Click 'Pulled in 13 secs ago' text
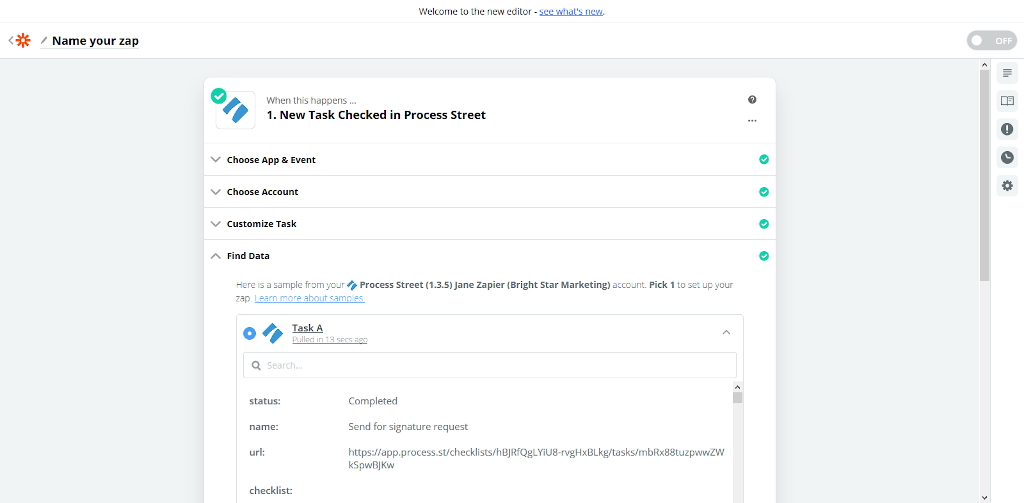1024x503 pixels. click(x=329, y=340)
